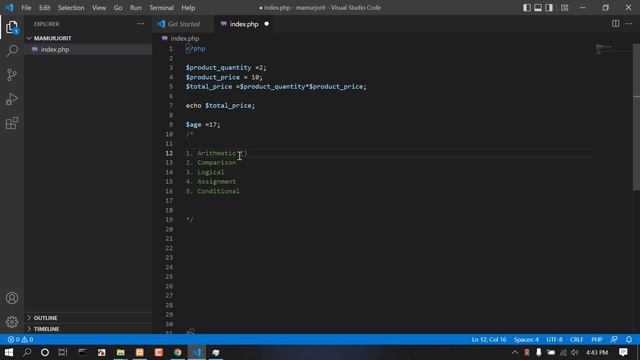Switch to the index.php editor tab
640x360 pixels.
coord(244,24)
